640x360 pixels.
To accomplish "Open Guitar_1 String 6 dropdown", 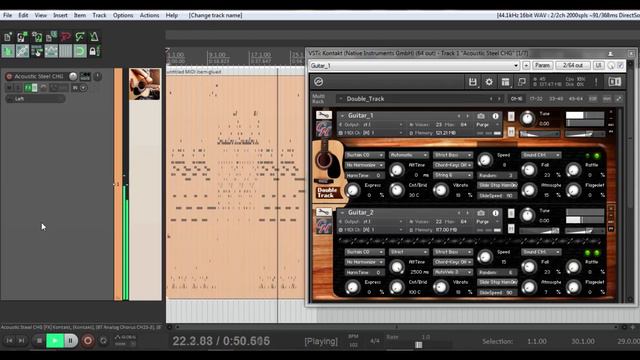I will click(x=453, y=175).
